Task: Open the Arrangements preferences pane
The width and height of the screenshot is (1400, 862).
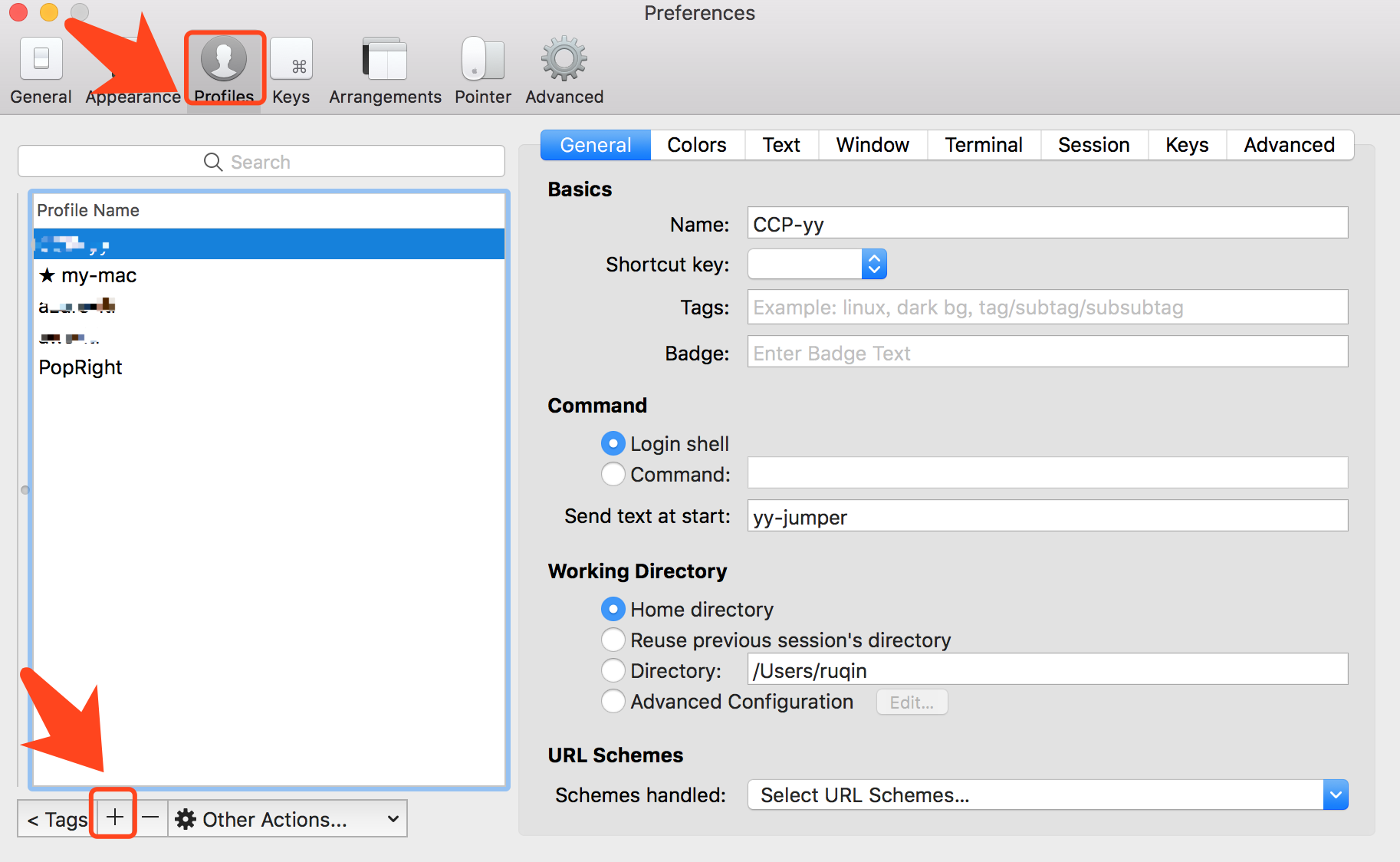Action: 385,69
